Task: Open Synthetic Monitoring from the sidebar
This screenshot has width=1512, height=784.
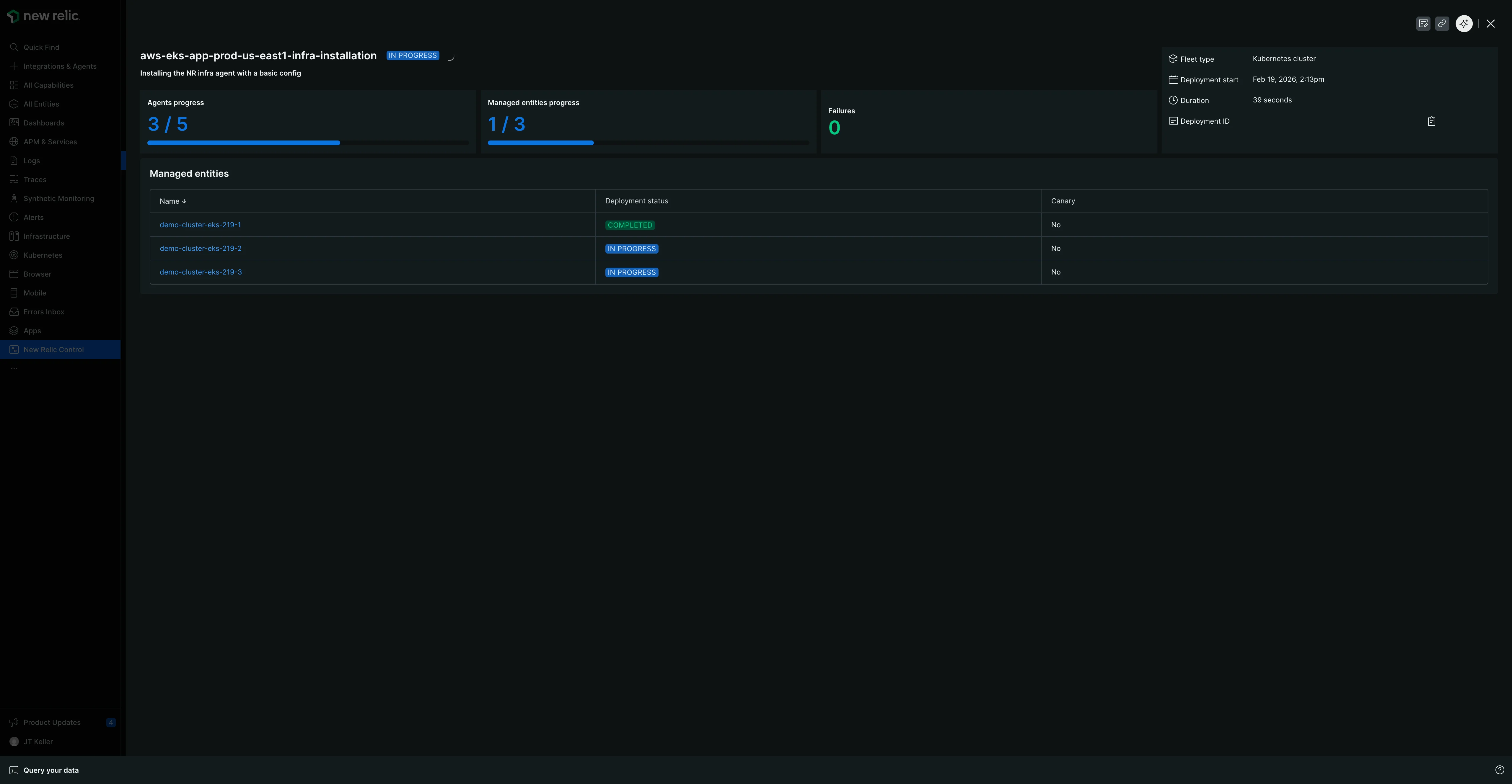Action: [58, 198]
